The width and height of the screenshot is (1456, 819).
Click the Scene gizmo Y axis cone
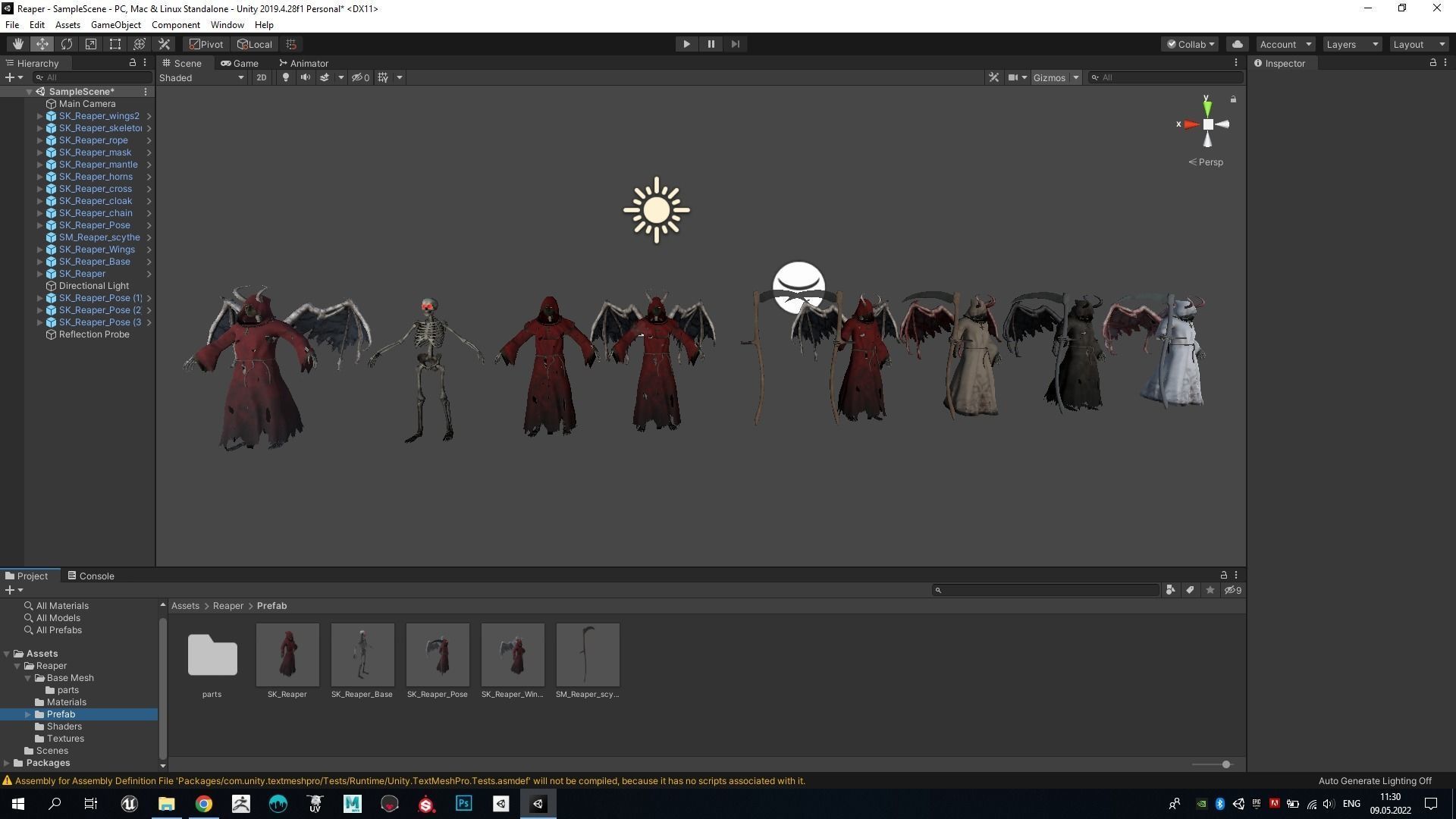coord(1207,108)
